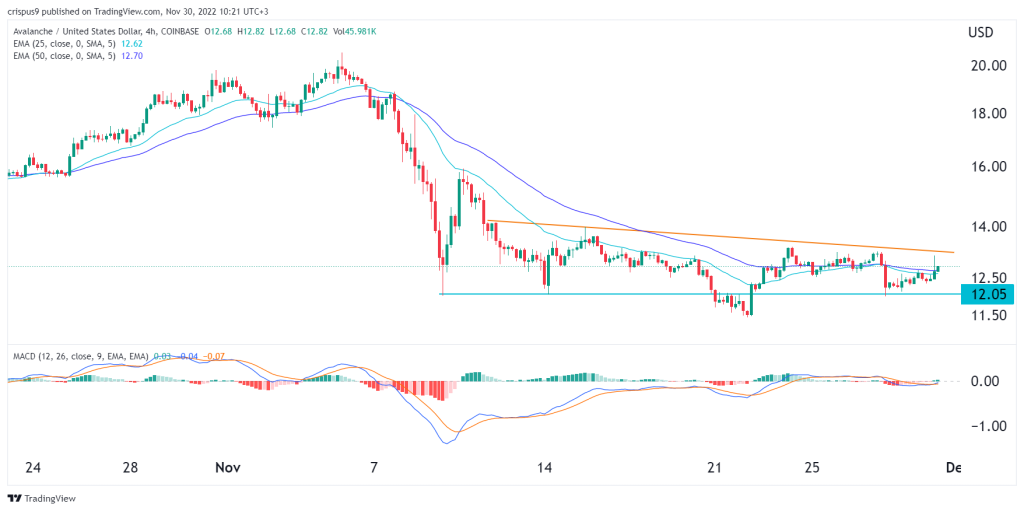Click the date label 24 on time axis

[33, 468]
